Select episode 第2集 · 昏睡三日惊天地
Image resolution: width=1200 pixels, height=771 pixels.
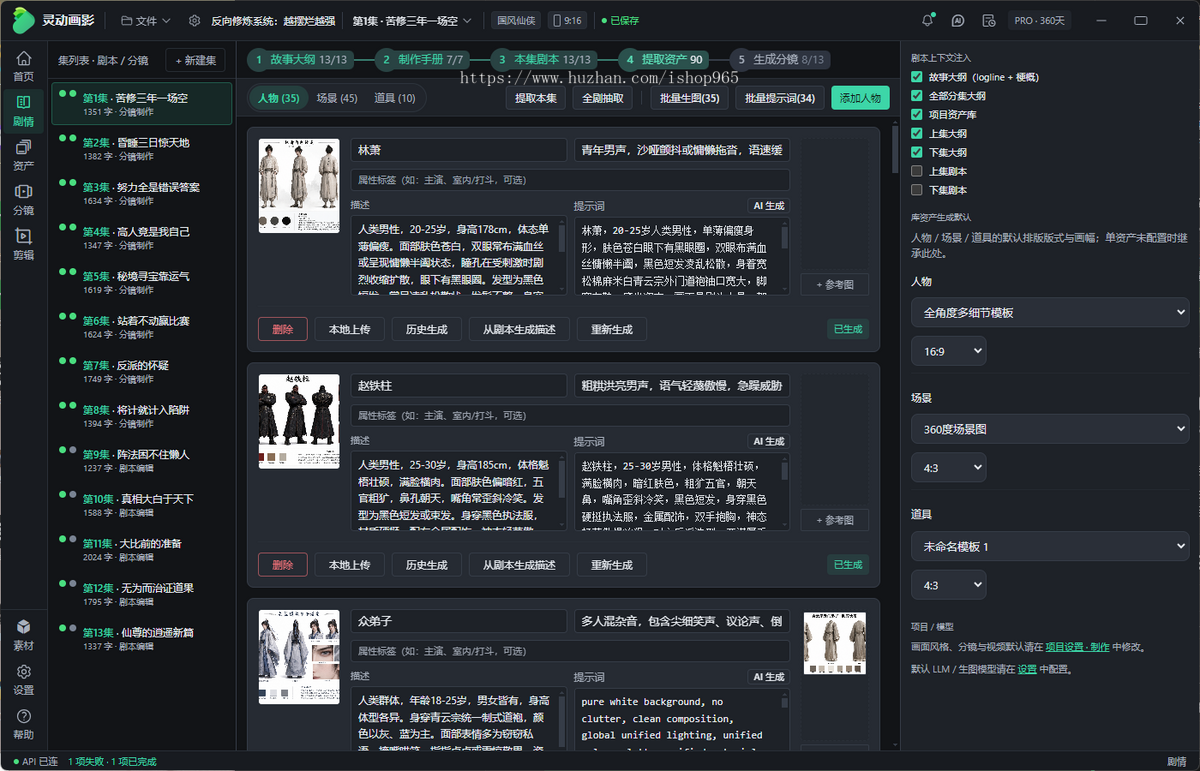click(141, 148)
